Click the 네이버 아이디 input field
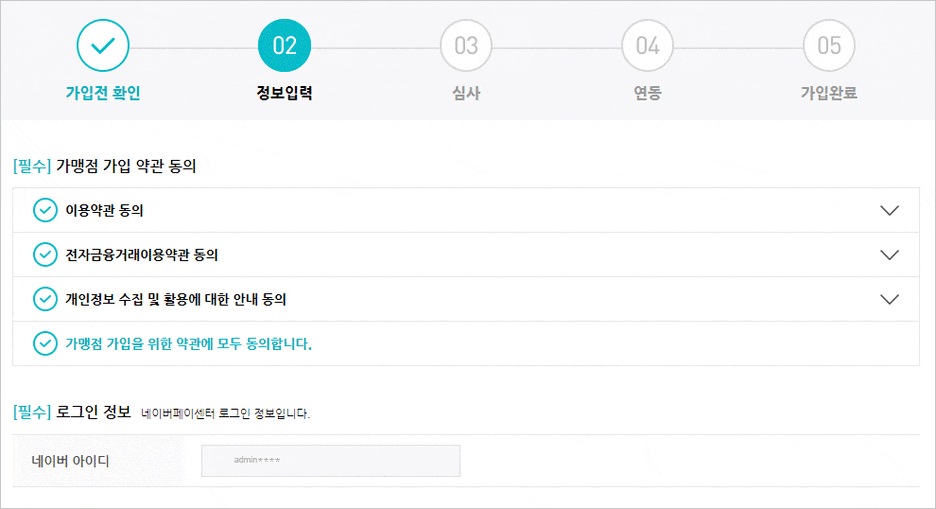This screenshot has height=509, width=936. coord(331,461)
